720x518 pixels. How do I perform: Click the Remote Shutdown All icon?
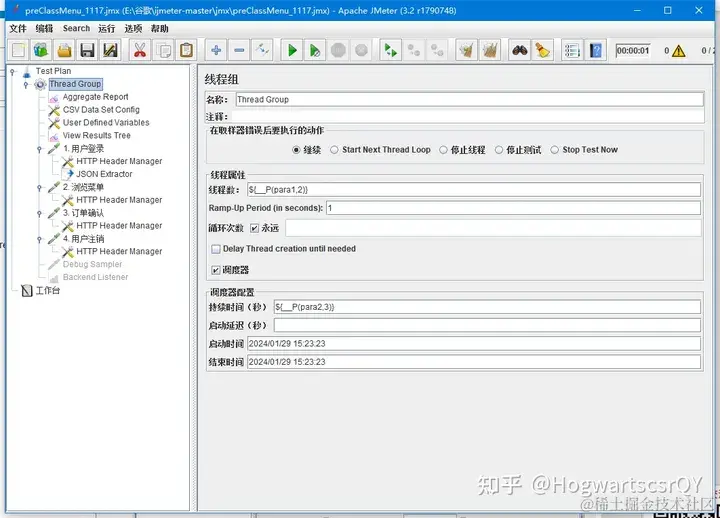[437, 50]
